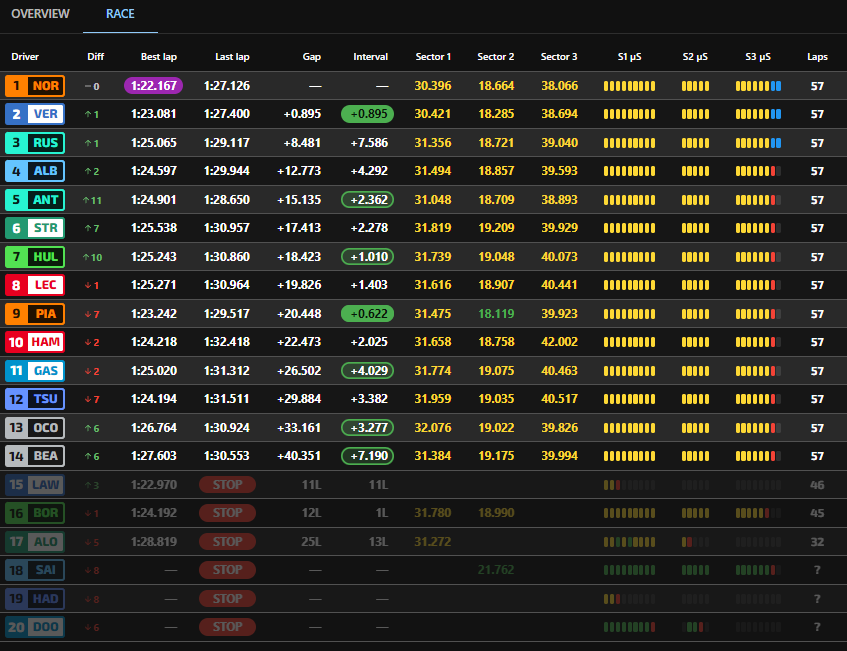Click the Sector 3 column header
847x651 pixels.
559,57
